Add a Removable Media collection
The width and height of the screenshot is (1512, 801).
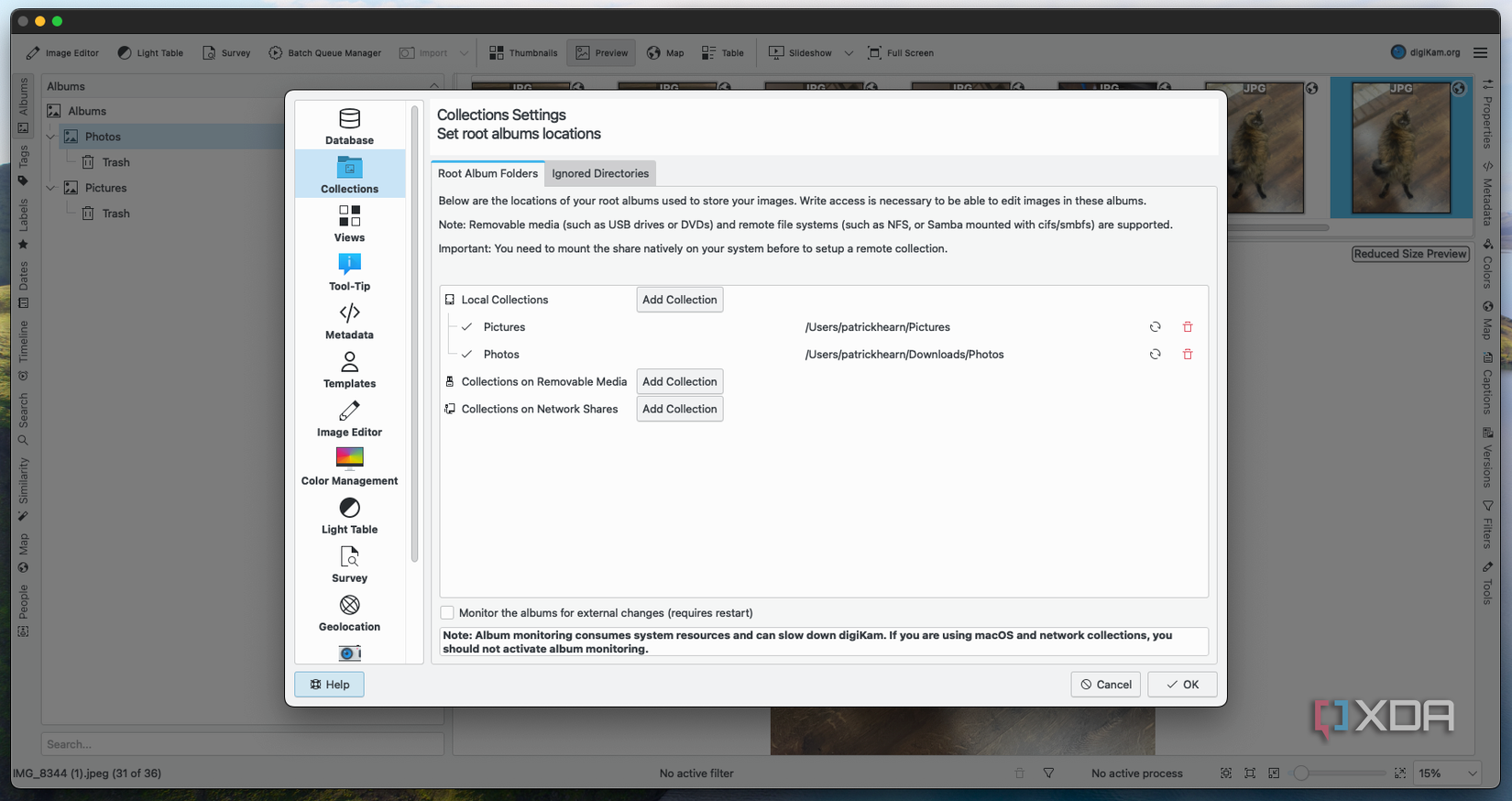pos(680,381)
